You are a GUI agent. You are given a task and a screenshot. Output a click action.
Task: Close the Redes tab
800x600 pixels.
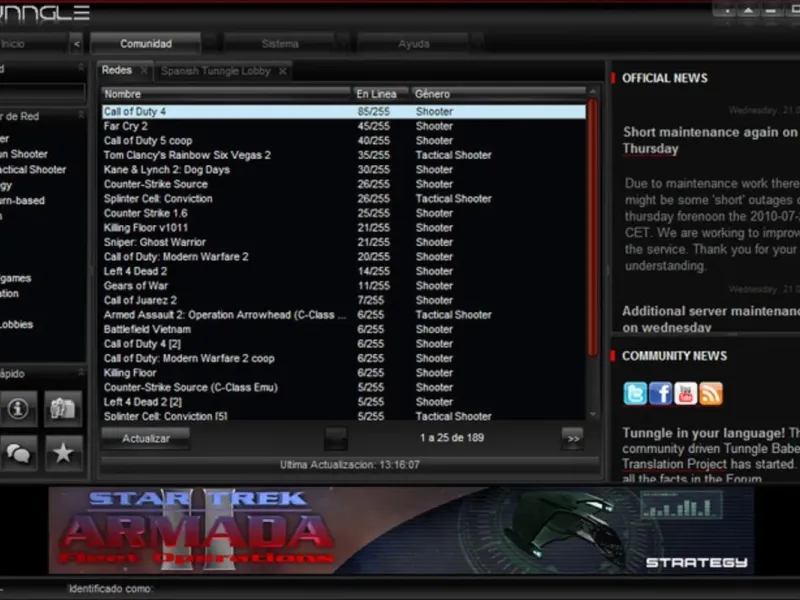(x=144, y=70)
